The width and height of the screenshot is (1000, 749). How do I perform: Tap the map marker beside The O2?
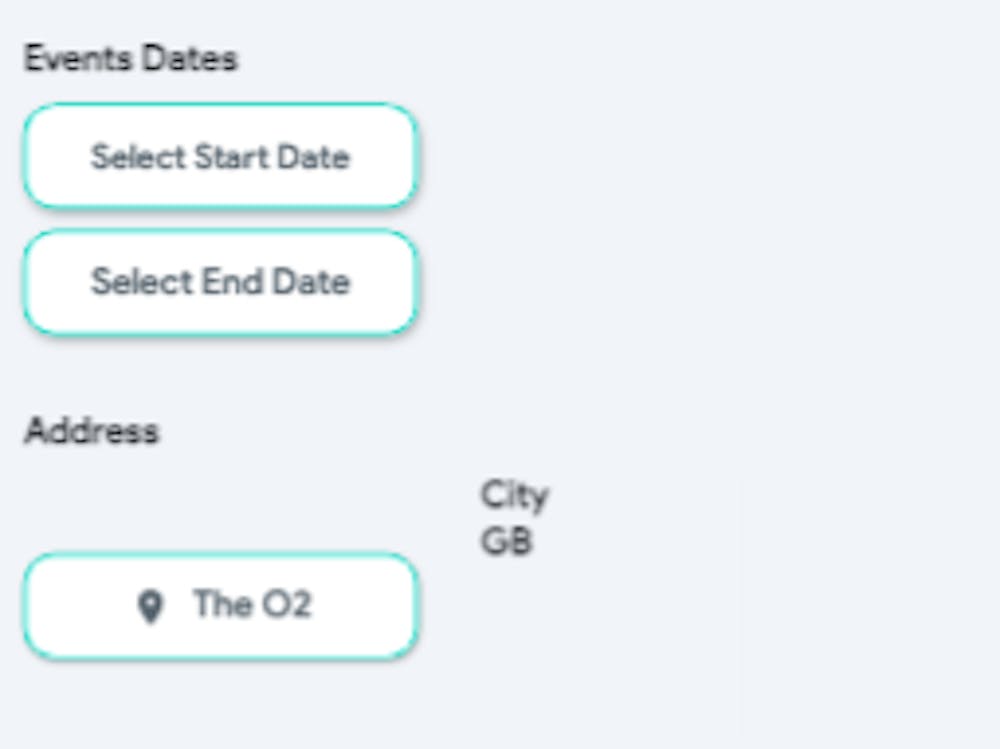(x=150, y=606)
